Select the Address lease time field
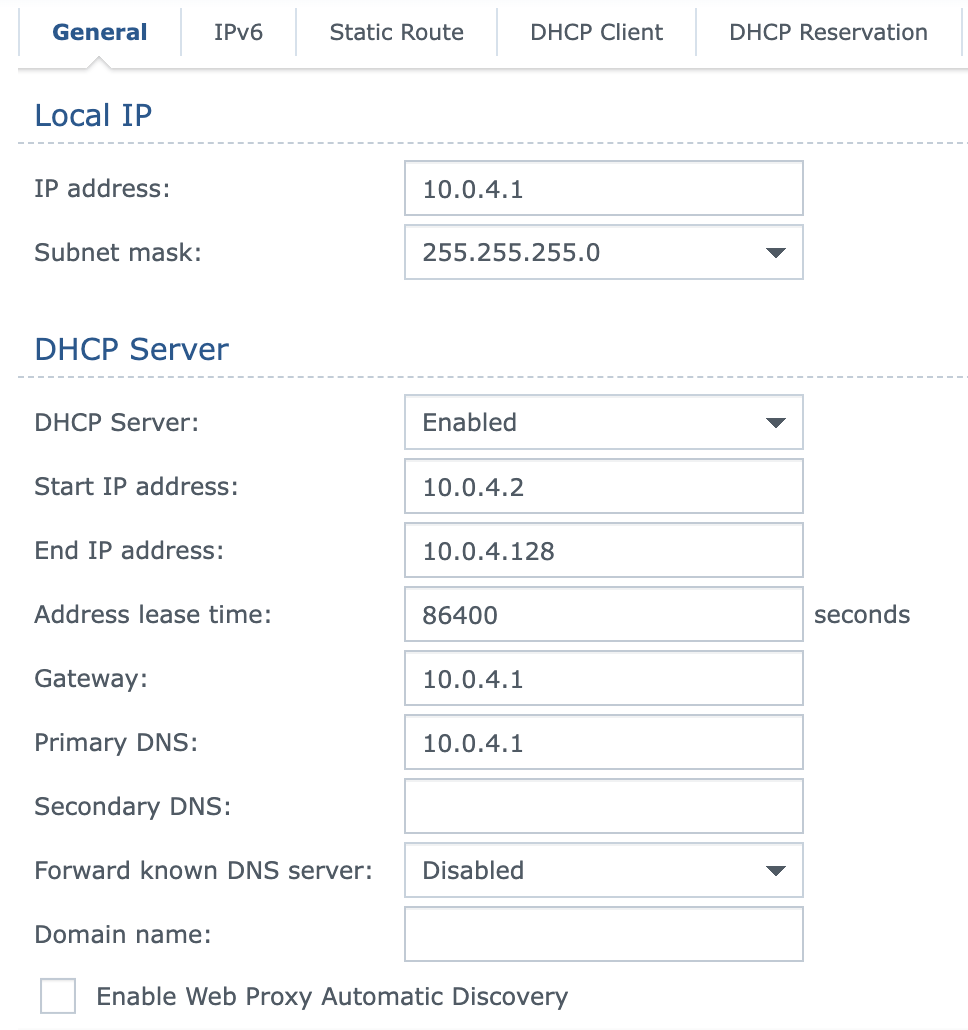Image resolution: width=968 pixels, height=1030 pixels. point(603,614)
